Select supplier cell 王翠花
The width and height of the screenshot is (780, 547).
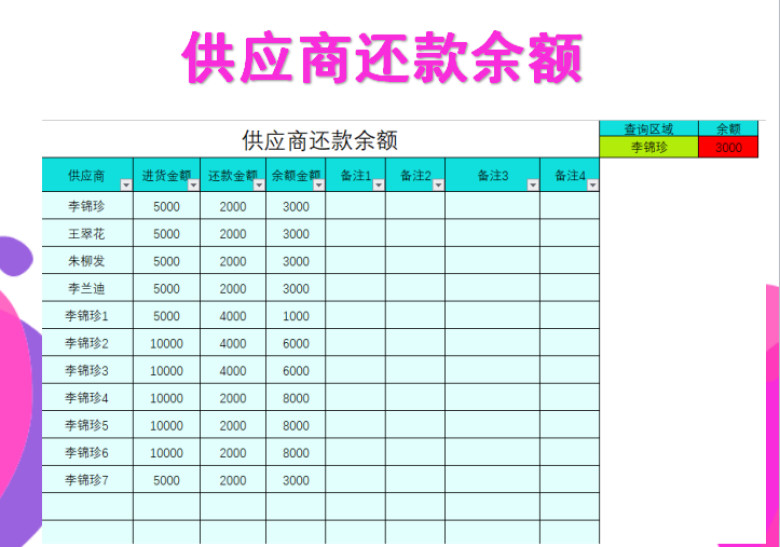(88, 233)
